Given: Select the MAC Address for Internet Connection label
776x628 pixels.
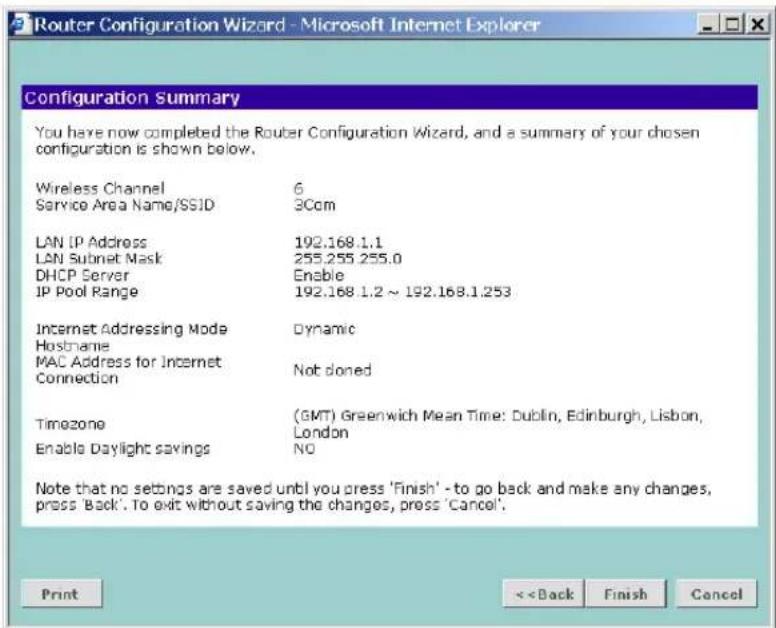Looking at the screenshot, I should click(128, 370).
